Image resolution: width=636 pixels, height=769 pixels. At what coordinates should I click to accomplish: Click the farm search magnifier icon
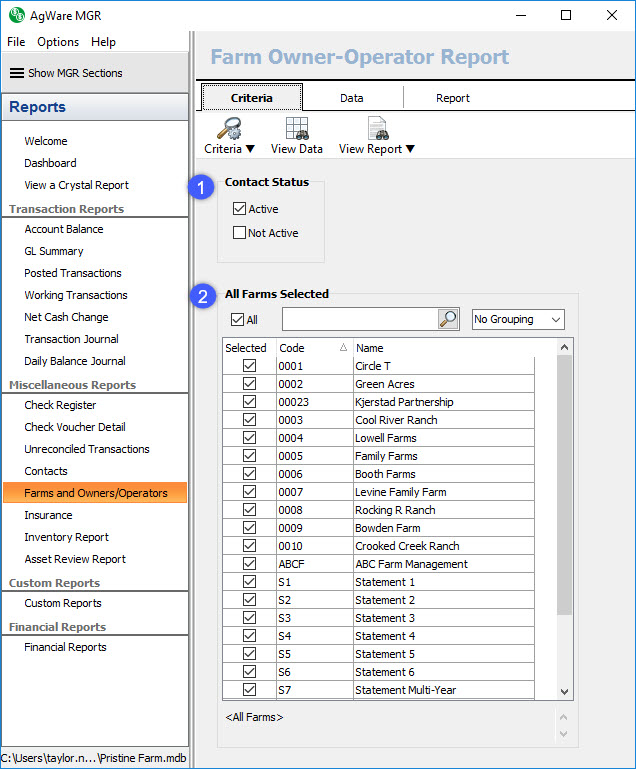448,319
